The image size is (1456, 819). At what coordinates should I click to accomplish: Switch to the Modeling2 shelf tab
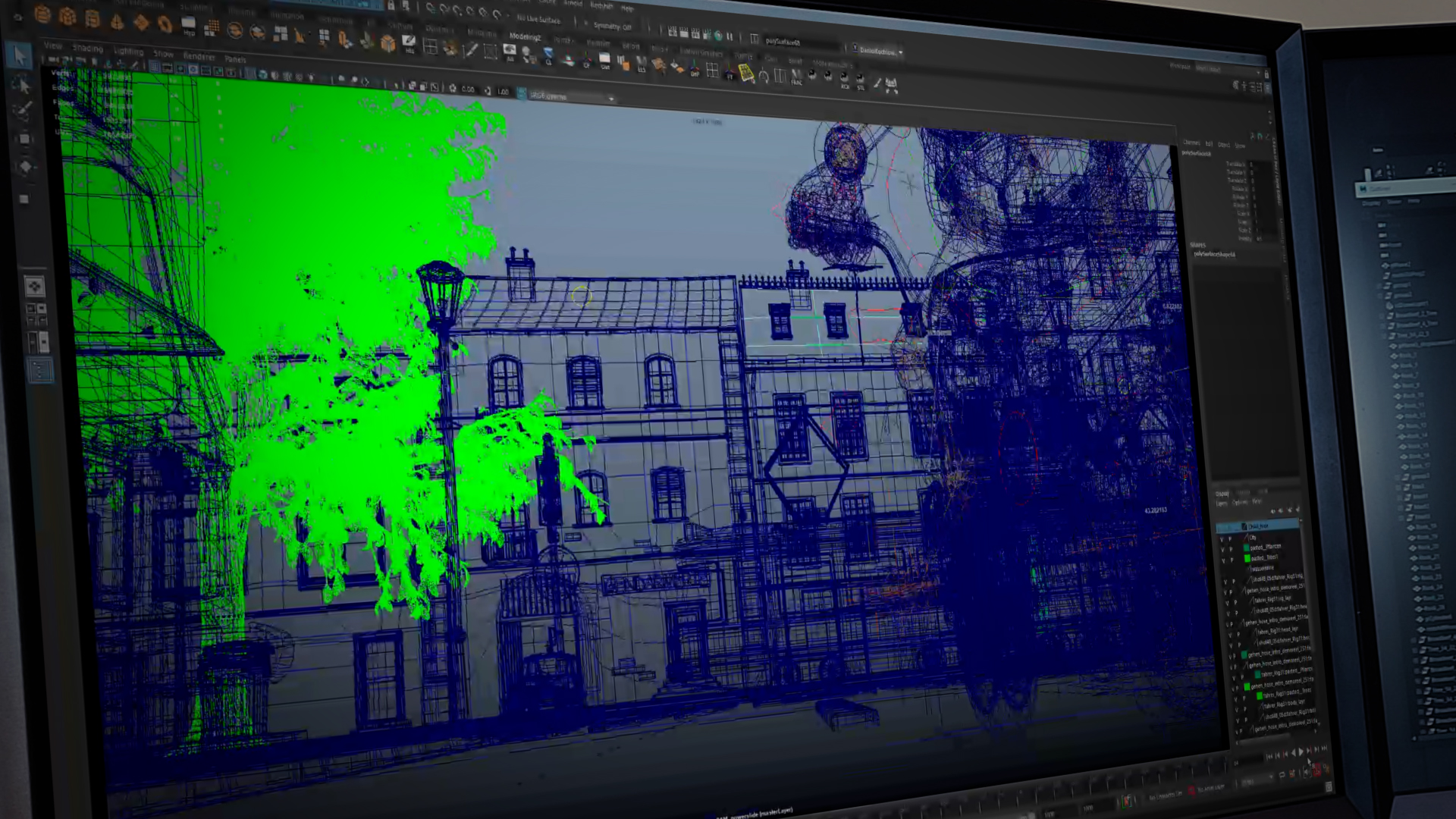pos(525,36)
